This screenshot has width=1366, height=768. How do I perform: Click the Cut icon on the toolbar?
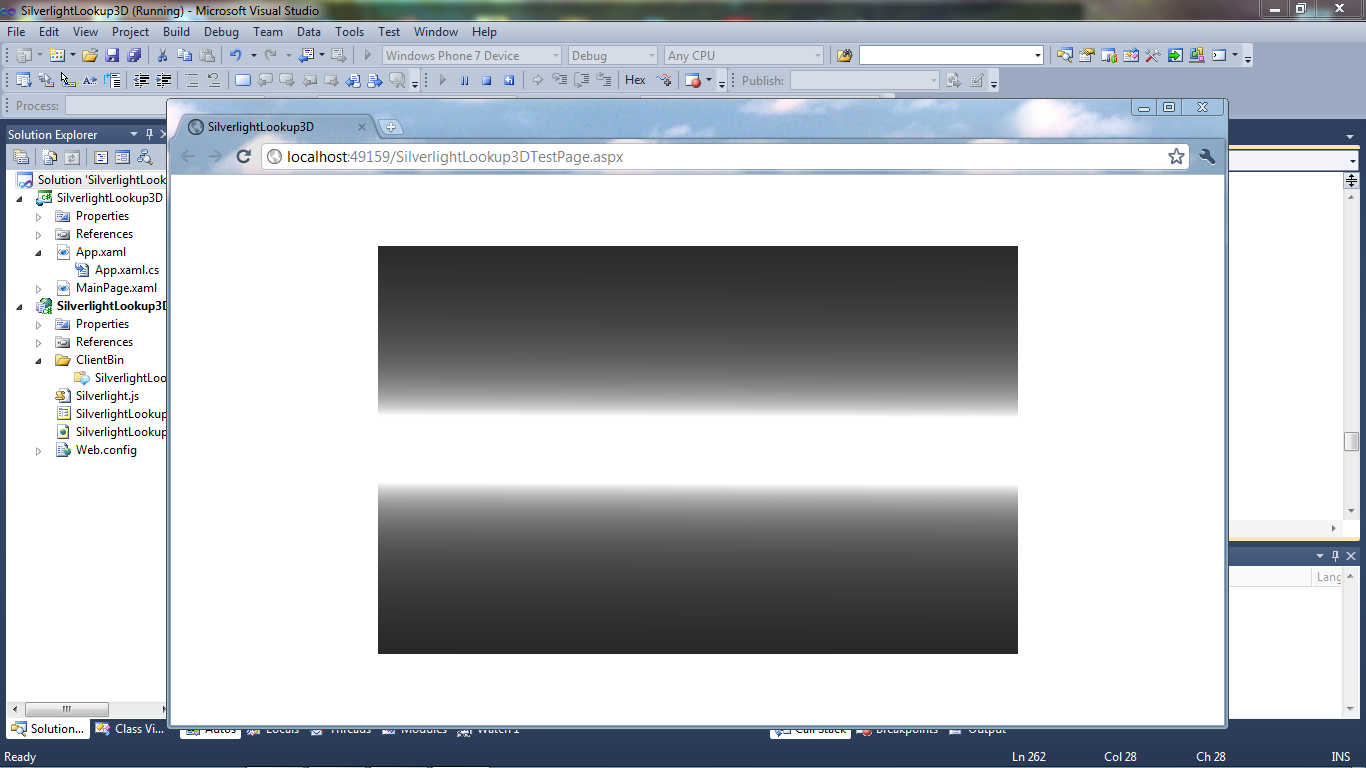pyautogui.click(x=163, y=55)
